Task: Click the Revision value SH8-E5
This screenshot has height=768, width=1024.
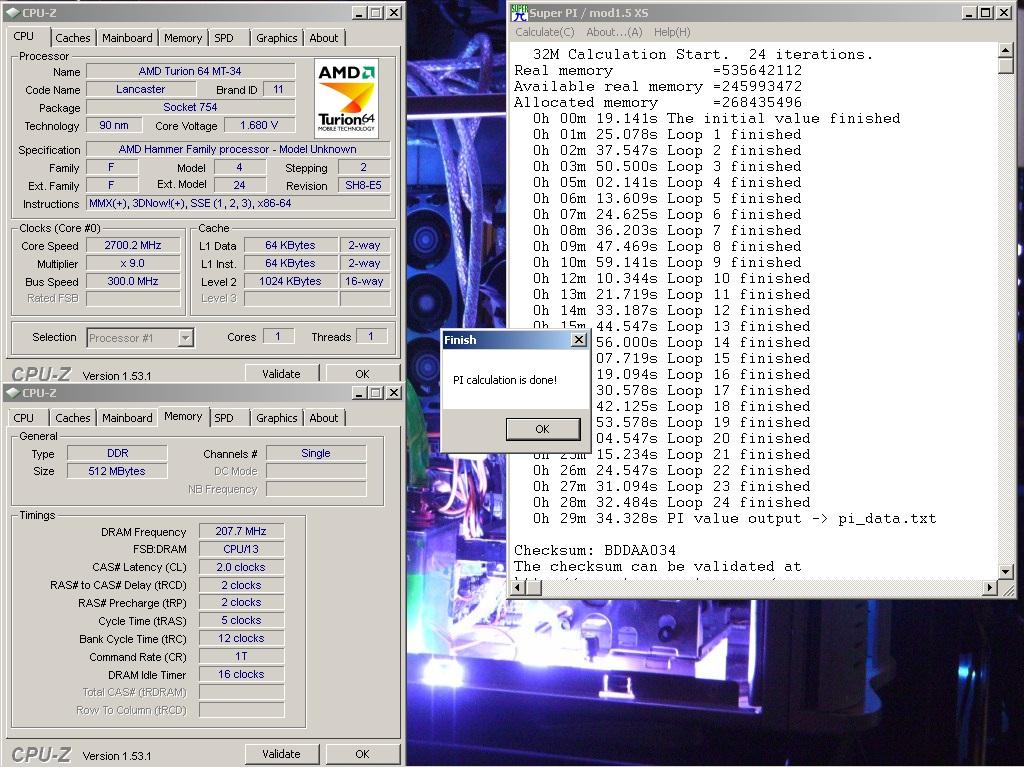Action: click(364, 185)
